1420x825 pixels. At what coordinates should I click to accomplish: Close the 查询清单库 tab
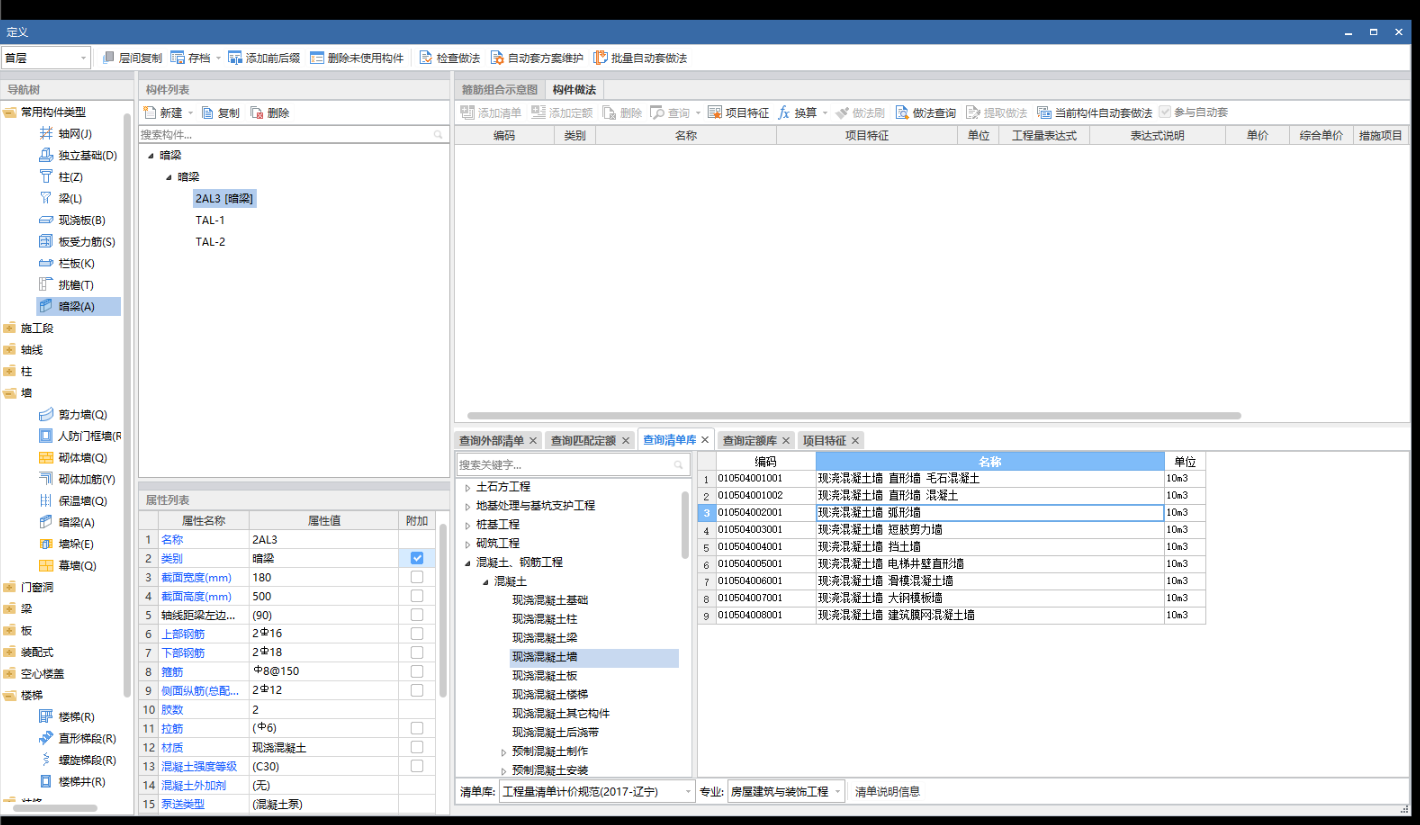[705, 439]
